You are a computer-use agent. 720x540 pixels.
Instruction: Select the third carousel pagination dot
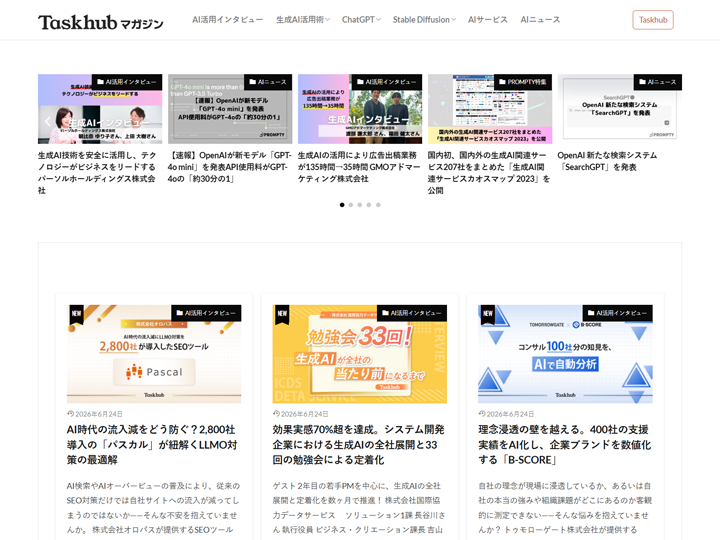(x=360, y=205)
